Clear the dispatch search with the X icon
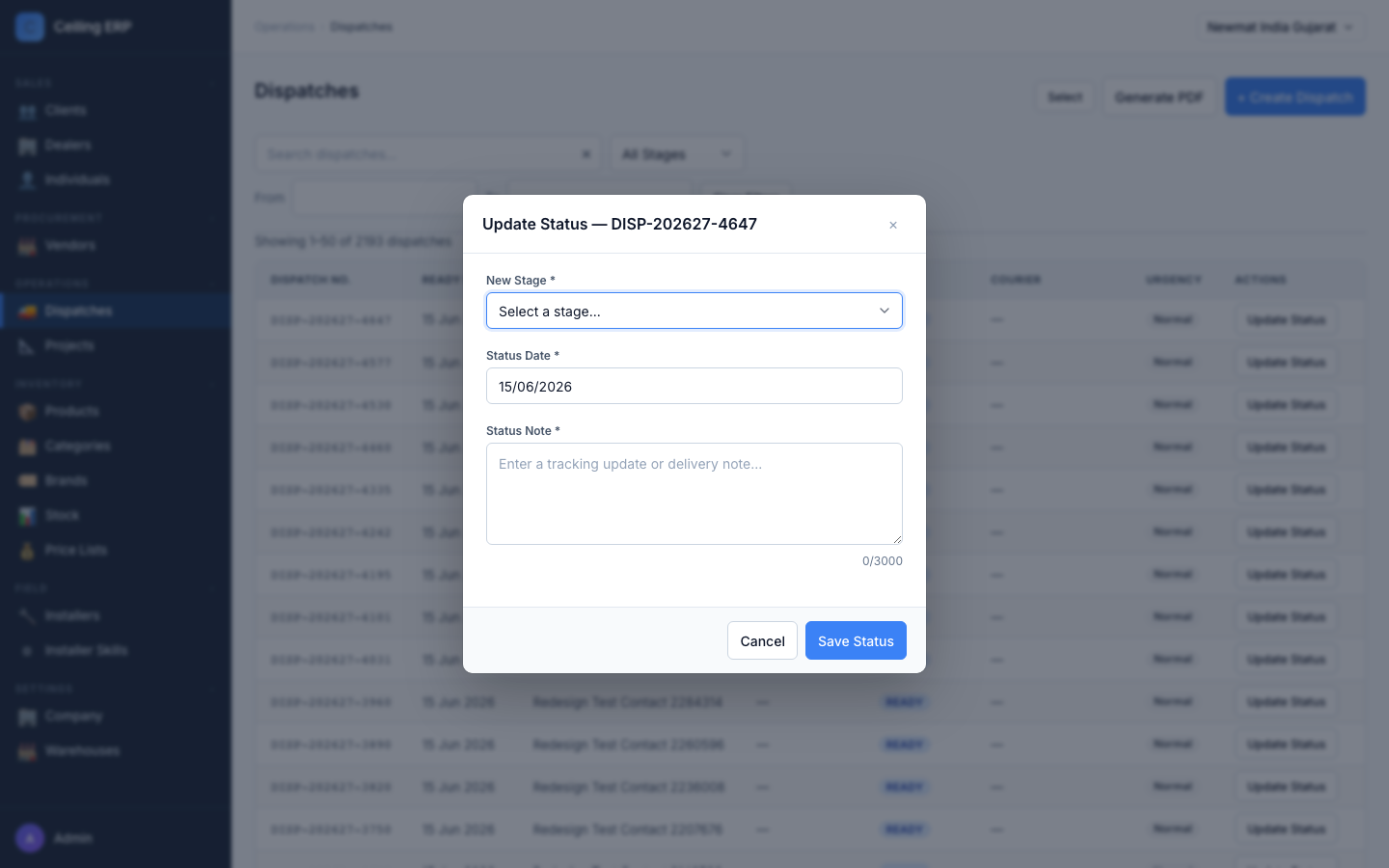1389x868 pixels. [586, 154]
